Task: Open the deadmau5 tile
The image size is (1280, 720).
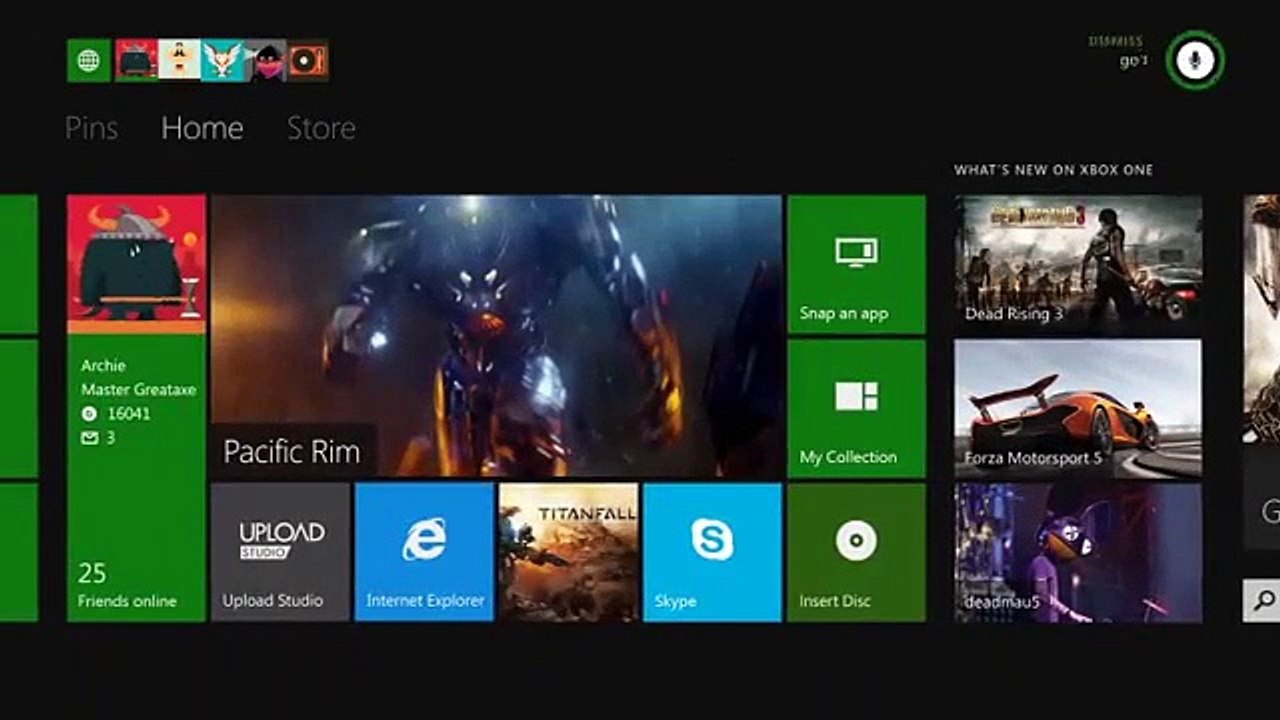Action: point(1078,552)
